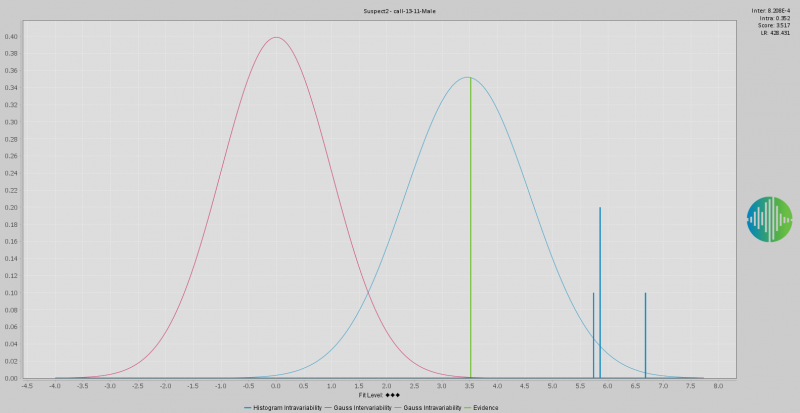This screenshot has width=800, height=413.
Task: Click the top of the green Evidence line
Action: pyautogui.click(x=470, y=79)
